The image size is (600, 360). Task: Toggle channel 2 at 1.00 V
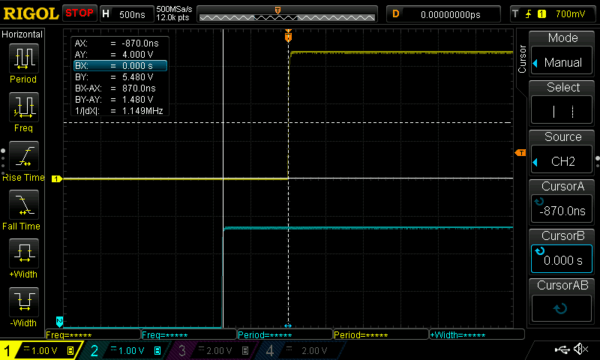[126, 350]
